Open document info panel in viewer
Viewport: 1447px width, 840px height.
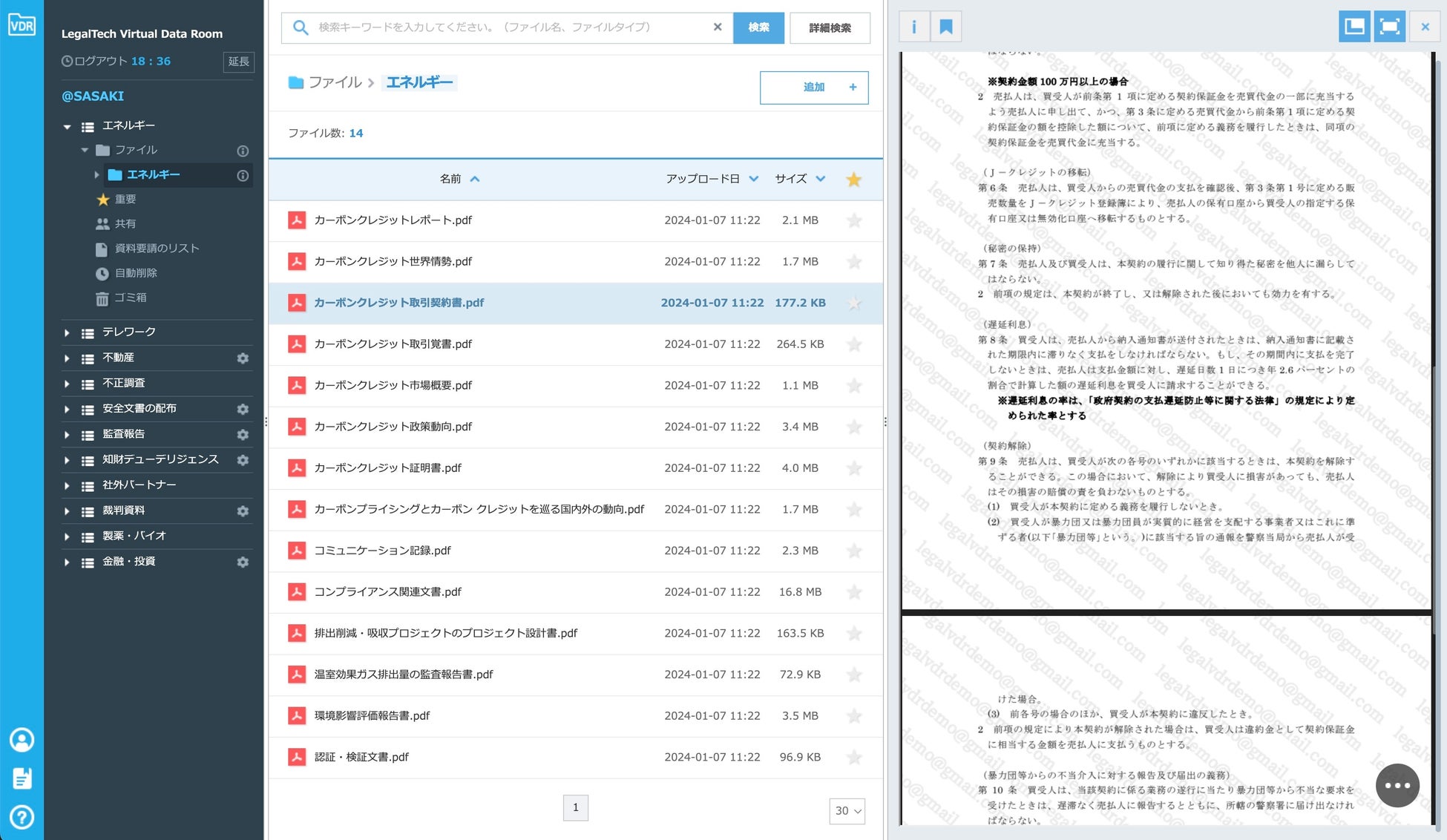point(914,27)
